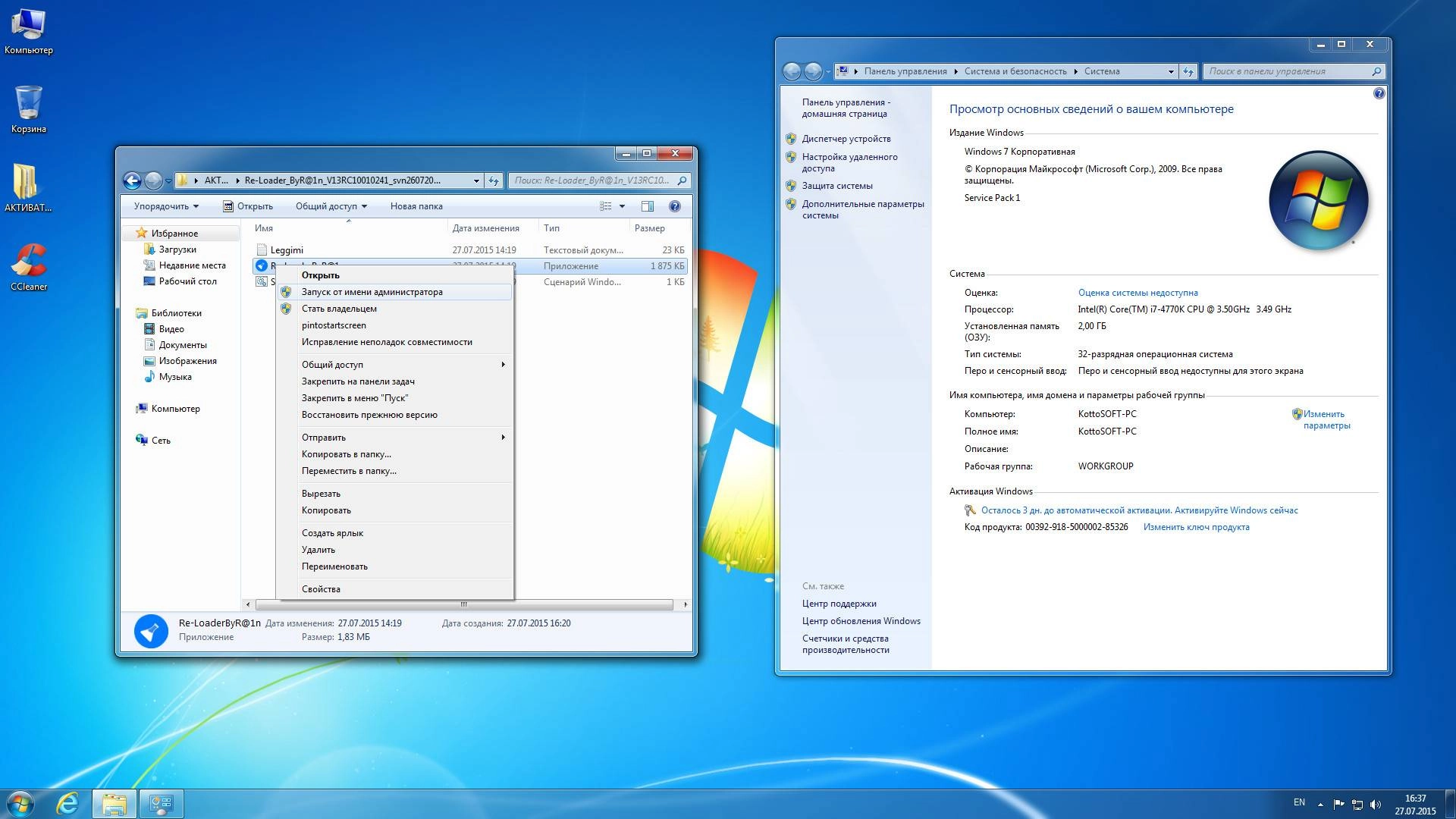1456x819 pixels.
Task: Select Создать ярлык in context menu
Action: [x=395, y=533]
